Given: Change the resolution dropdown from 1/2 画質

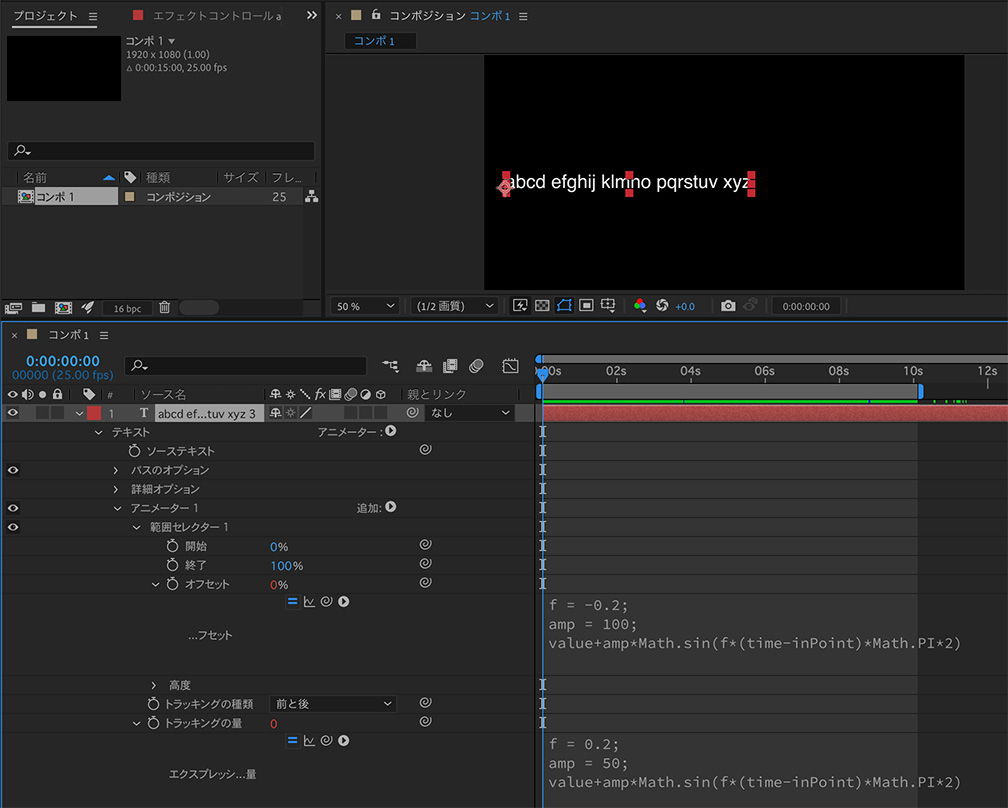Looking at the screenshot, I should [454, 305].
